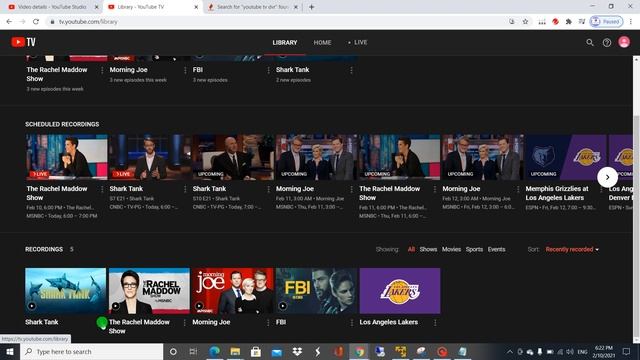640x360 pixels.
Task: Go back with the browser back arrow
Action: [x=9, y=22]
